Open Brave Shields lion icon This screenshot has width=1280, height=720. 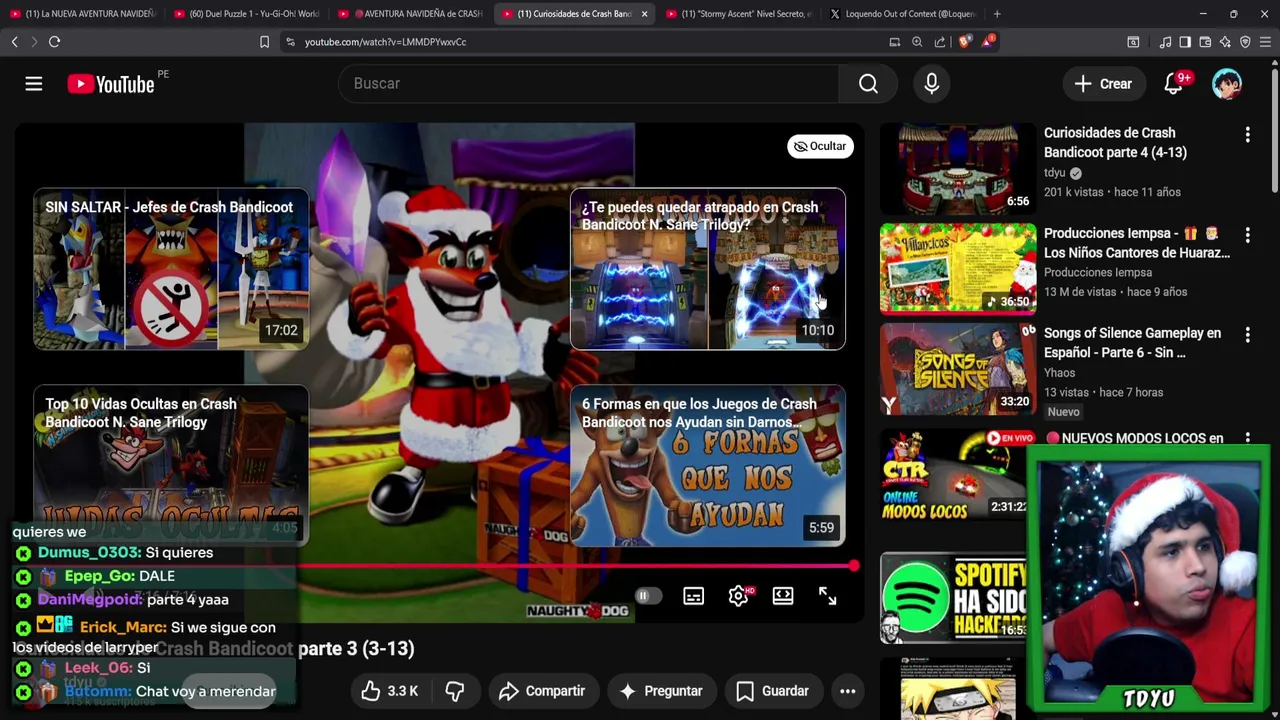click(964, 42)
